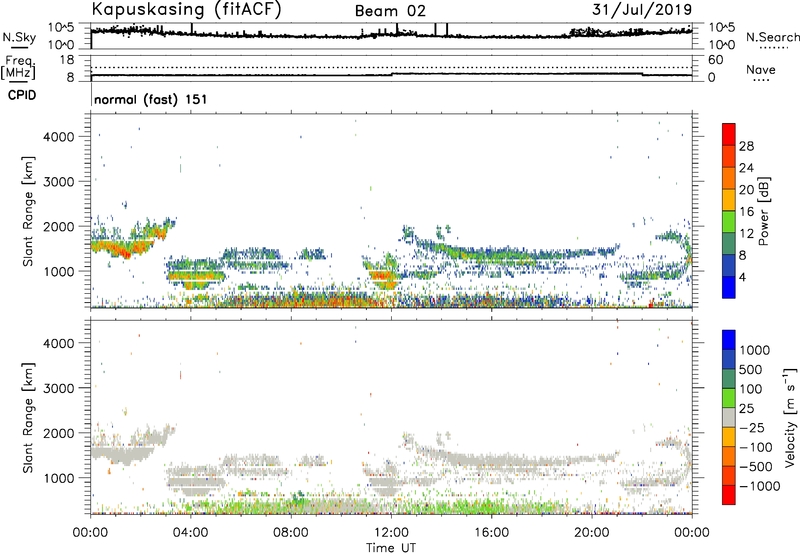
Task: Click the '28' power colorbar tick
Action: pos(746,146)
